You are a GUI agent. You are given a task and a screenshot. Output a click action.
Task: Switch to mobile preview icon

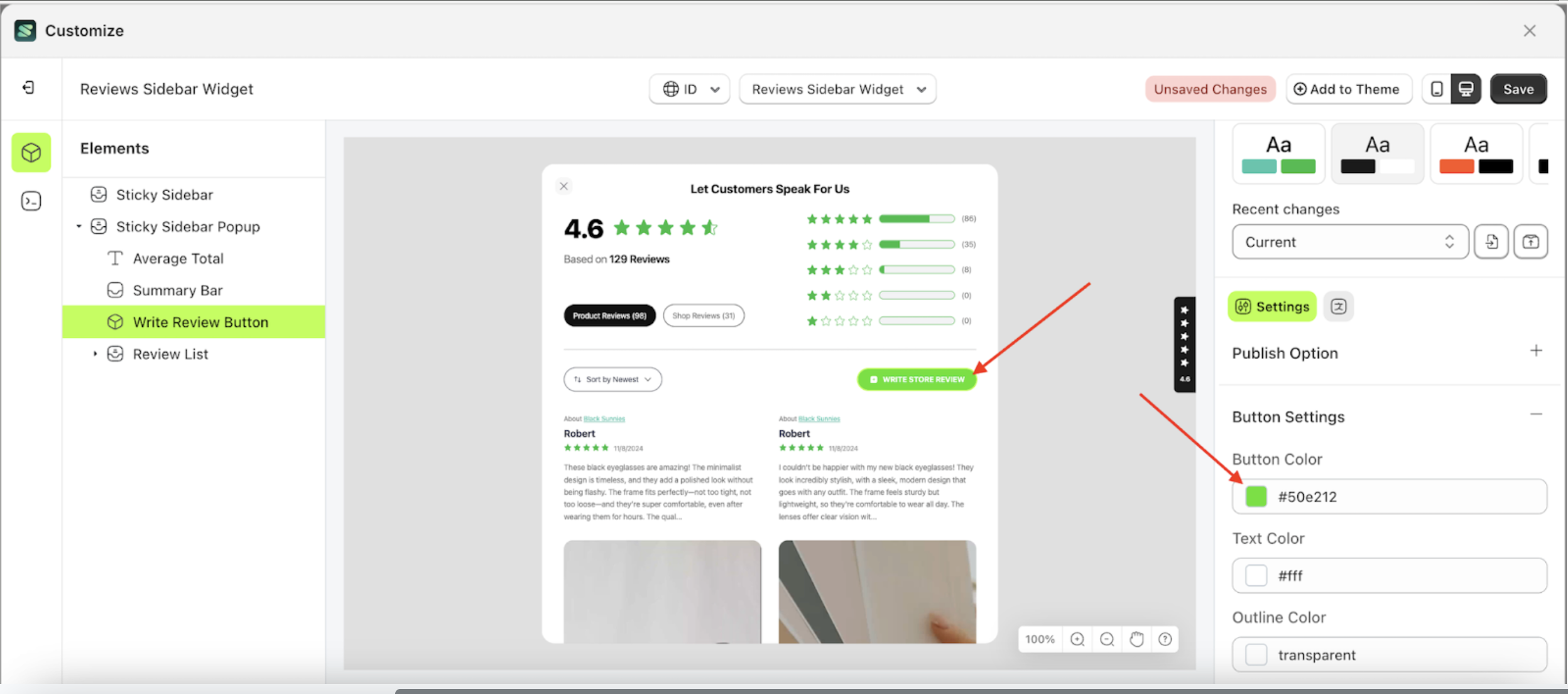click(1437, 89)
